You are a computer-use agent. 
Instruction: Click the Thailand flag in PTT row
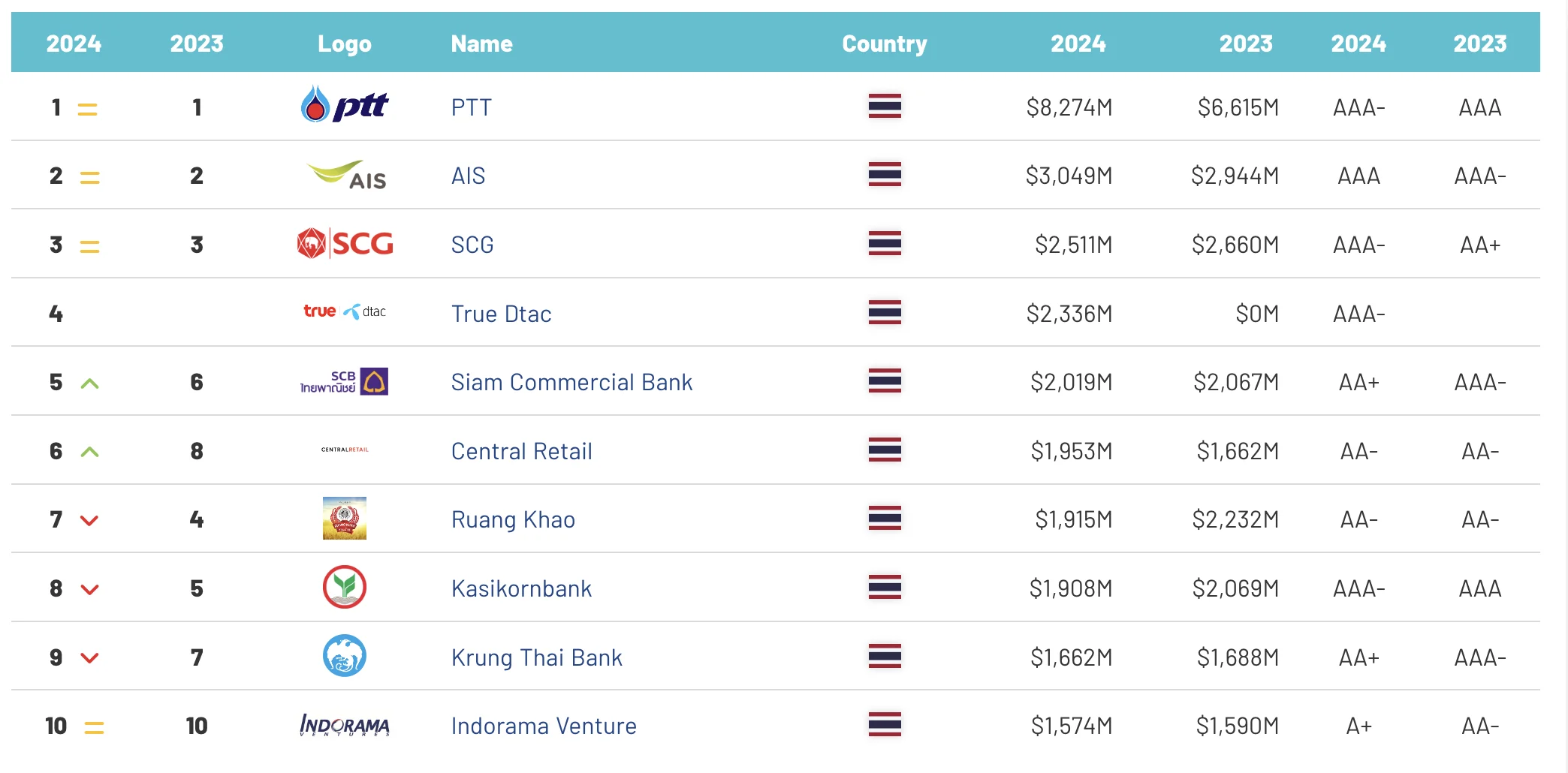(x=885, y=106)
